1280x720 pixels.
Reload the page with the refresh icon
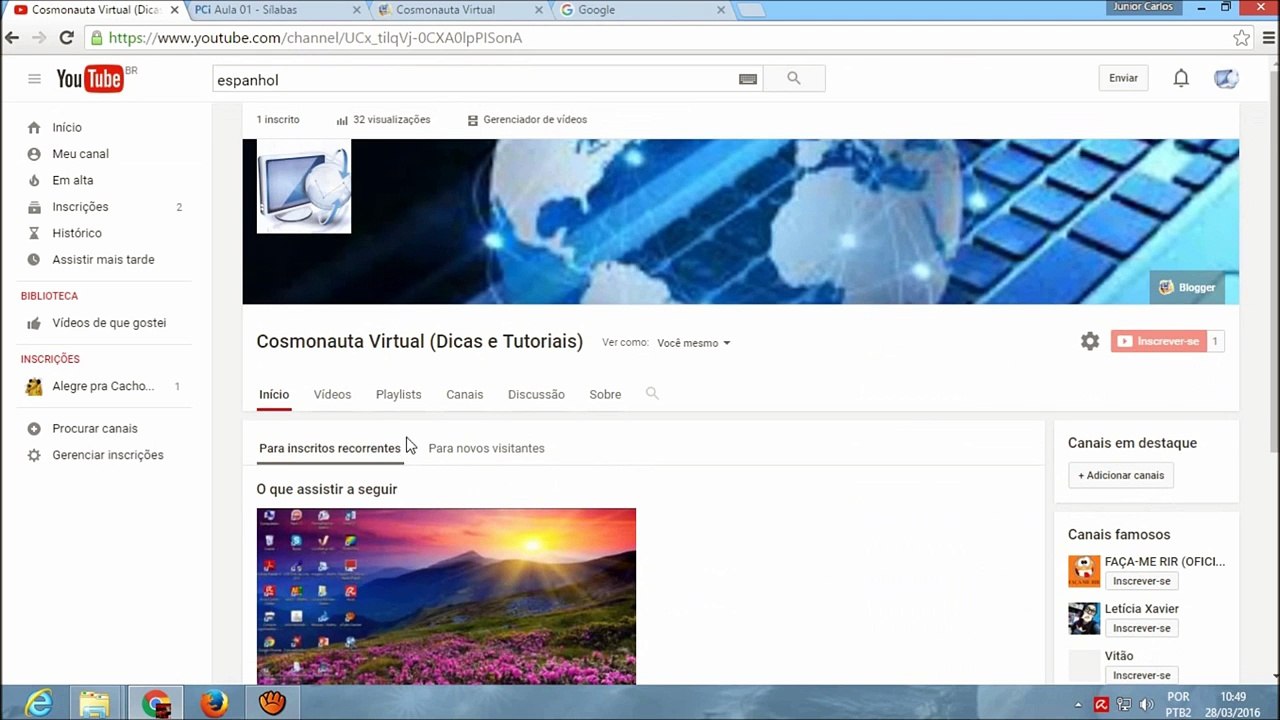pos(66,38)
